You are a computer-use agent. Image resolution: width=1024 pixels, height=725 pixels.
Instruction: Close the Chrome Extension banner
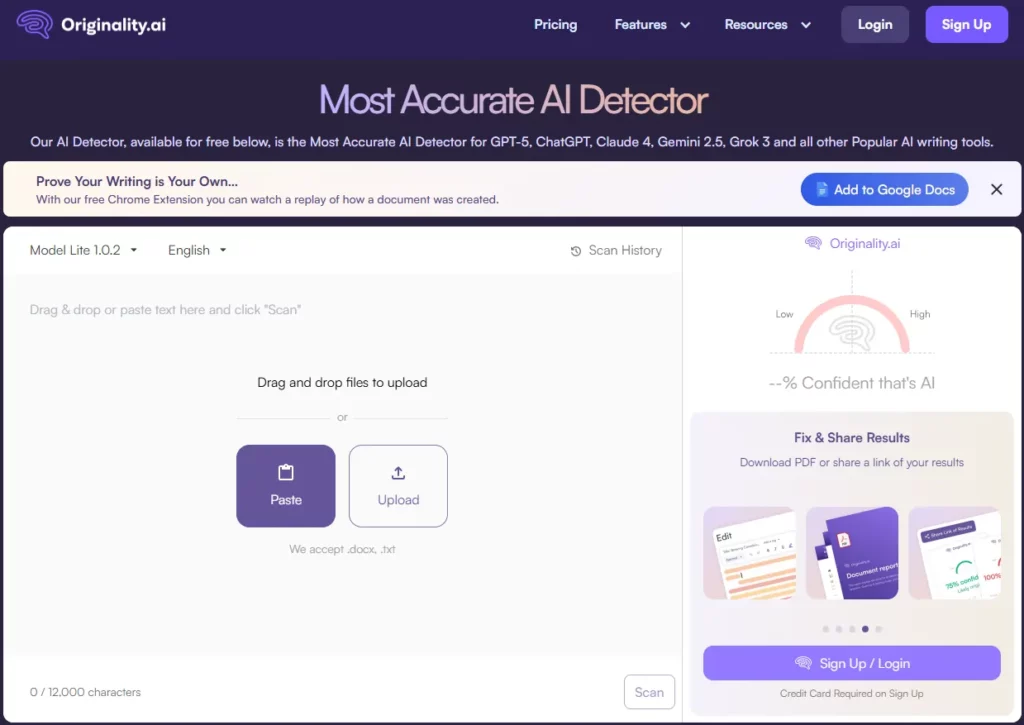tap(996, 189)
